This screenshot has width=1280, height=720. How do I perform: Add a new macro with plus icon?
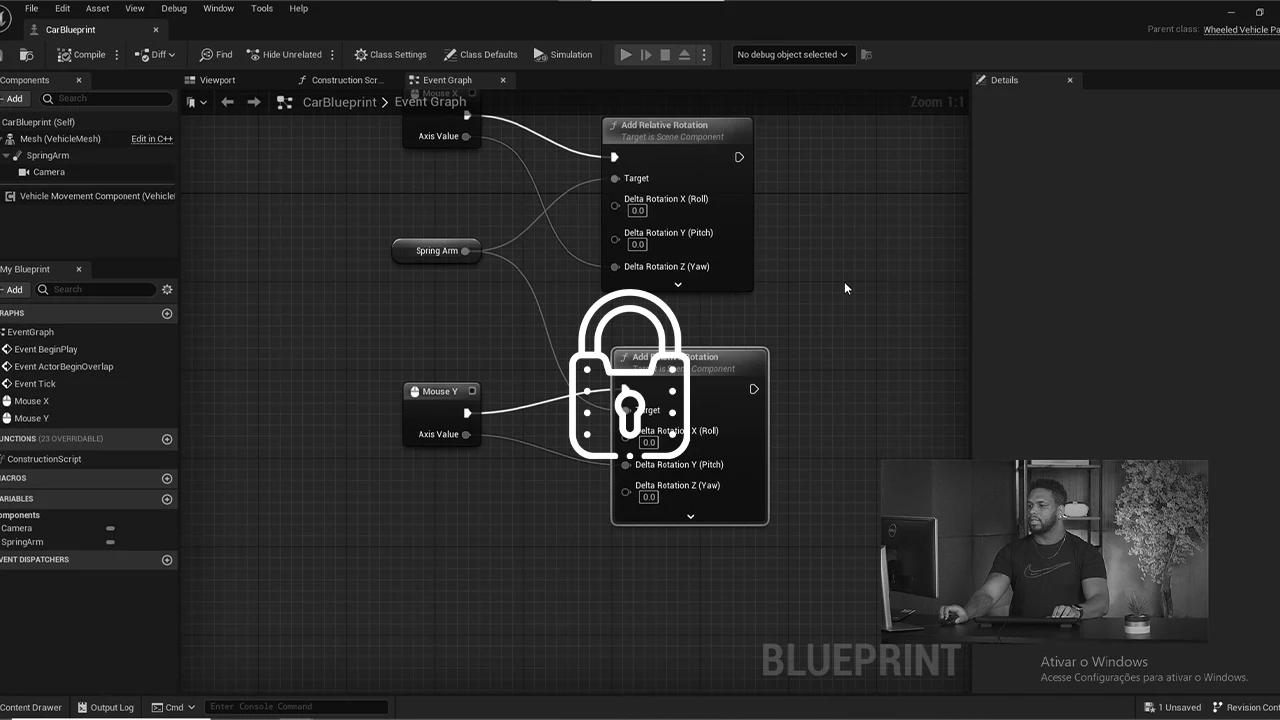(167, 479)
